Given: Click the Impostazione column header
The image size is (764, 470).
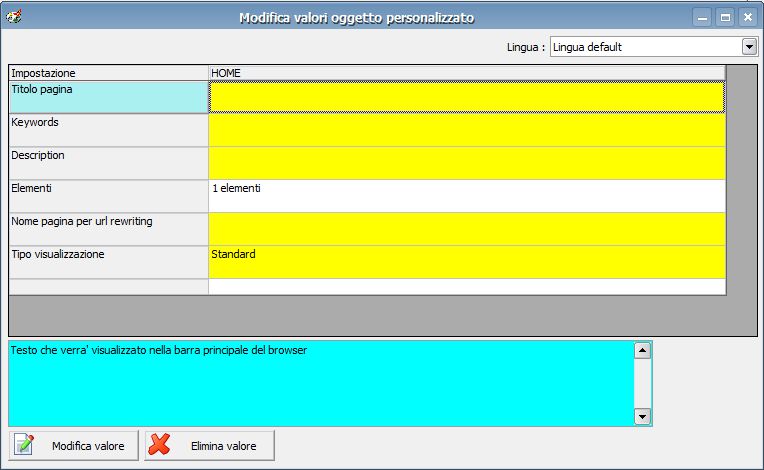Looking at the screenshot, I should [109, 73].
